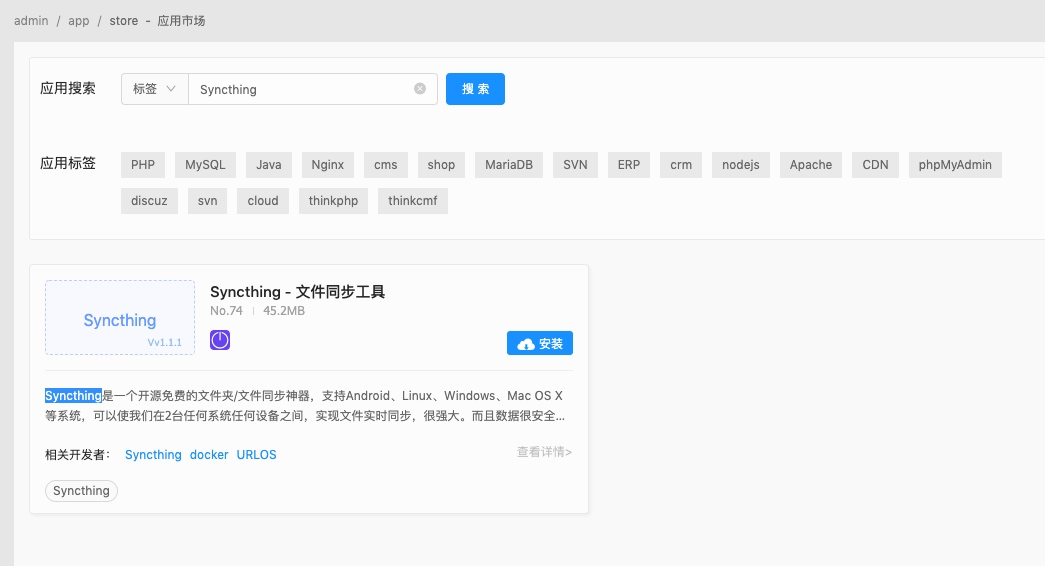Open the 标签 search type dropdown
The height and width of the screenshot is (566, 1045).
tap(155, 89)
